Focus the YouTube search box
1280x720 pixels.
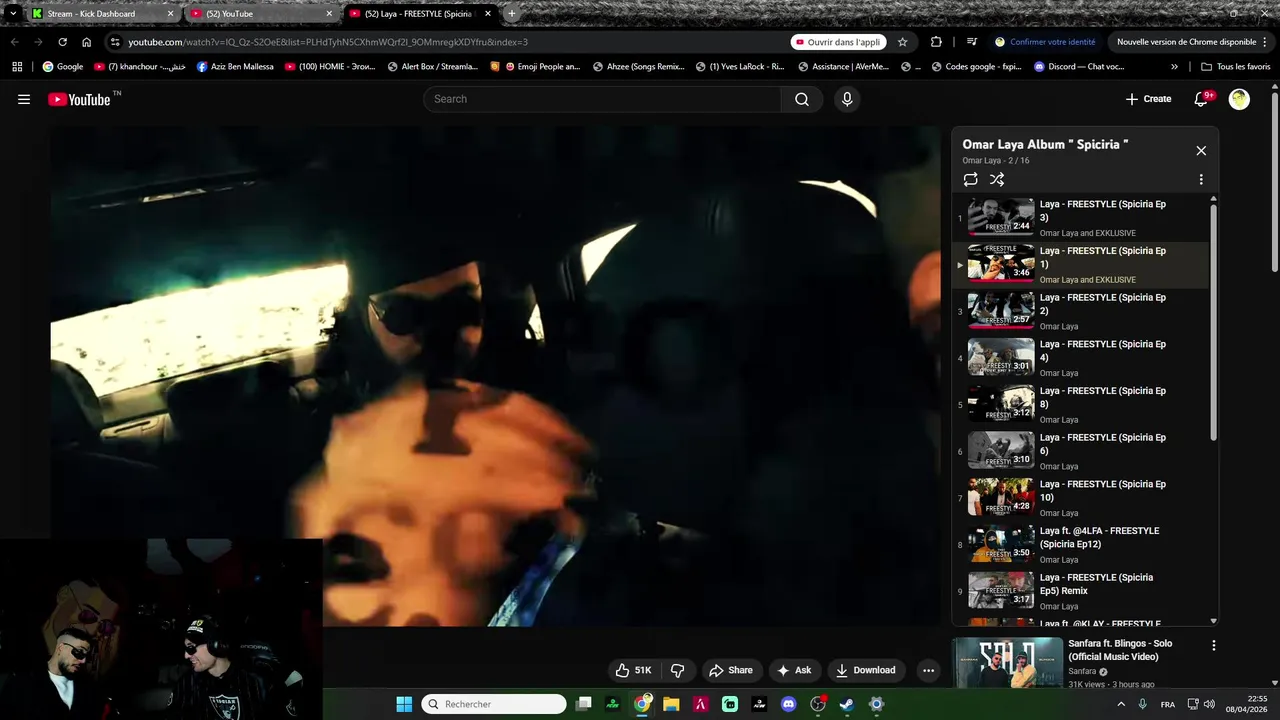tap(603, 99)
